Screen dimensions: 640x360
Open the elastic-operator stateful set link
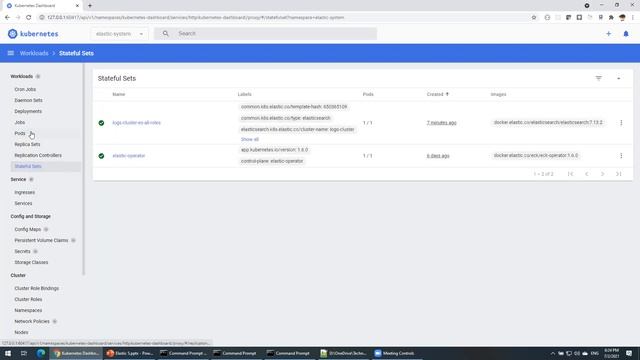point(129,156)
